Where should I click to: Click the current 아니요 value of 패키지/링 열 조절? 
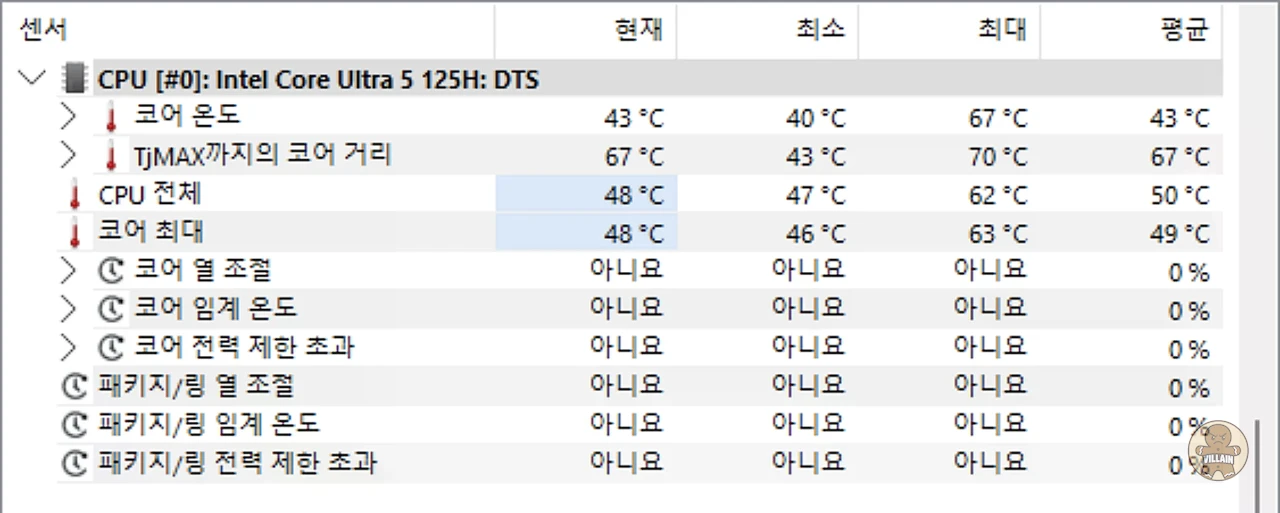[x=626, y=385]
